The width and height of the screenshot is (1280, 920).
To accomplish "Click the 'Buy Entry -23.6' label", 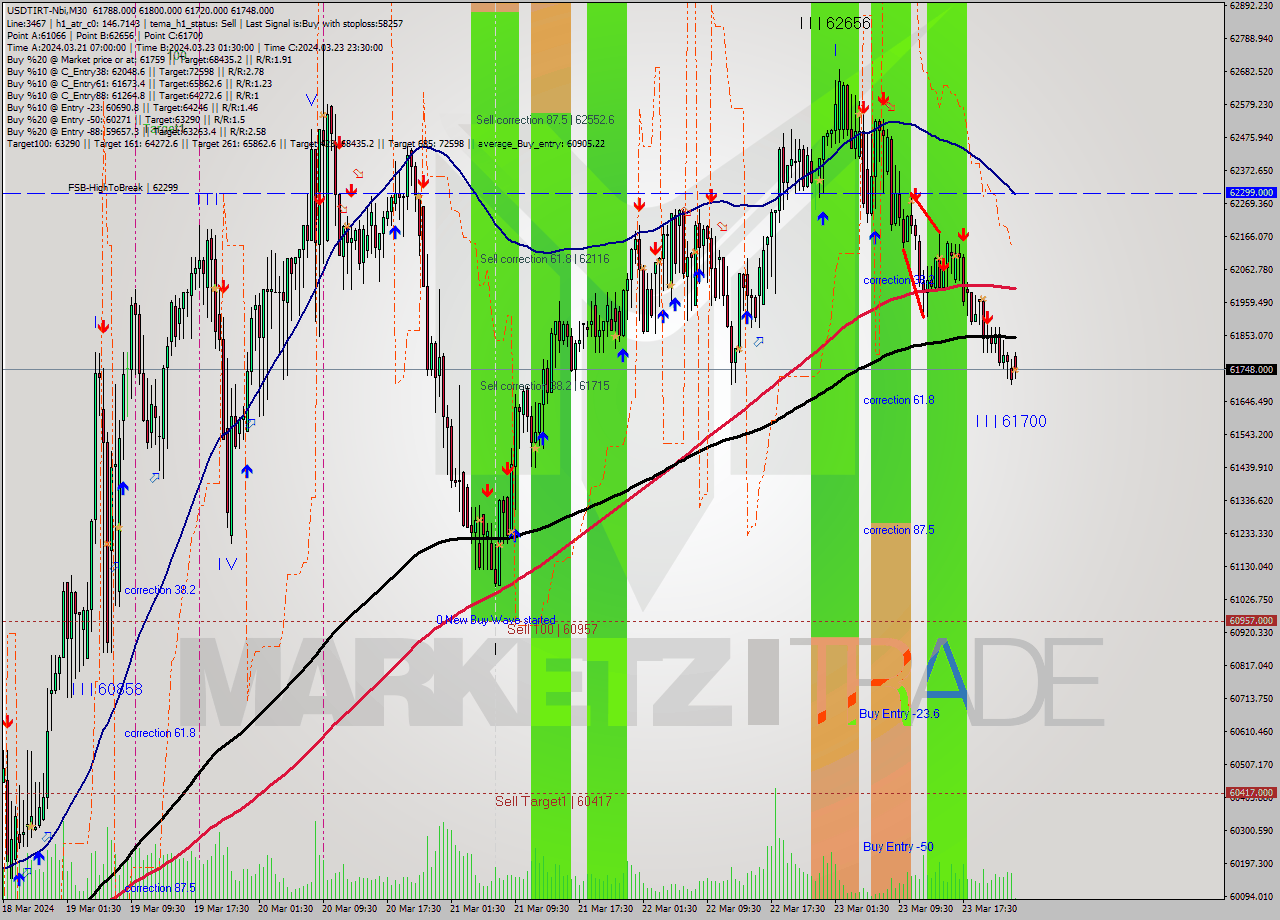I will point(899,713).
